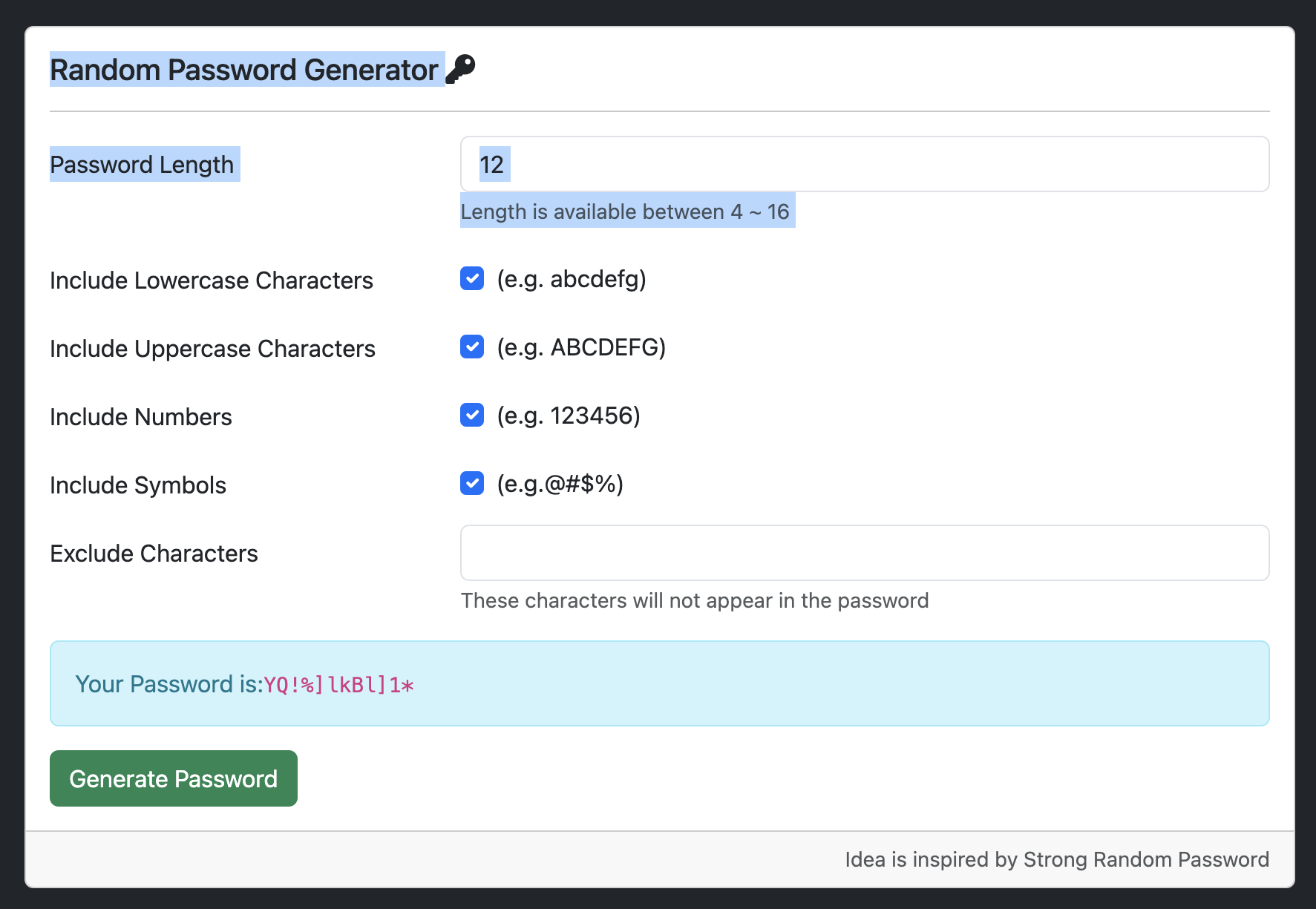Viewport: 1316px width, 909px height.
Task: Click the @#$% symbols example text
Action: click(x=559, y=484)
